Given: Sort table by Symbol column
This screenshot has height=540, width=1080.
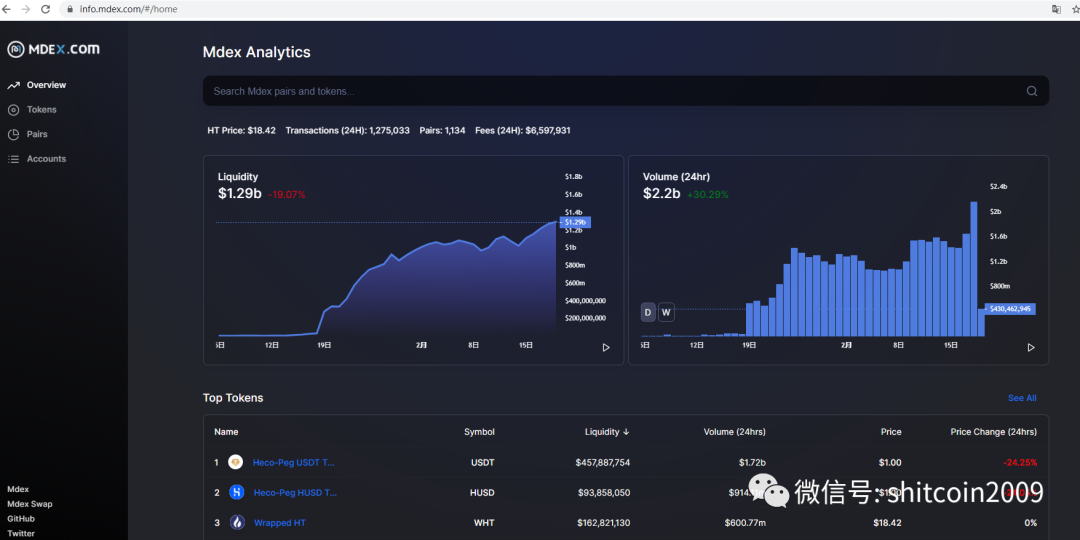Looking at the screenshot, I should pos(479,432).
